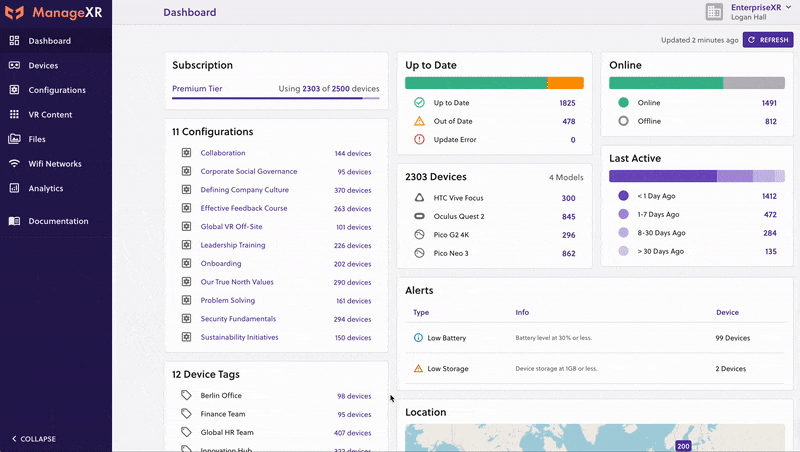
Task: Click the Corporate Social Governance configuration icon
Action: point(186,171)
